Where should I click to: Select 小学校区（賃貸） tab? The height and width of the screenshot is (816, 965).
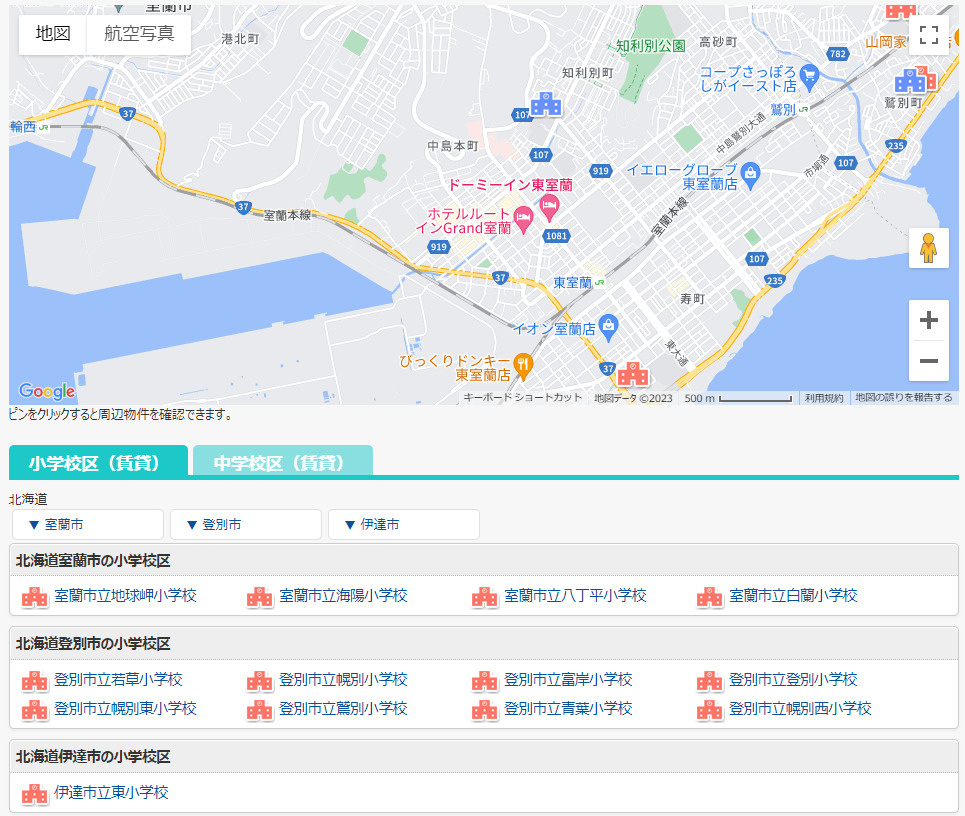point(98,462)
